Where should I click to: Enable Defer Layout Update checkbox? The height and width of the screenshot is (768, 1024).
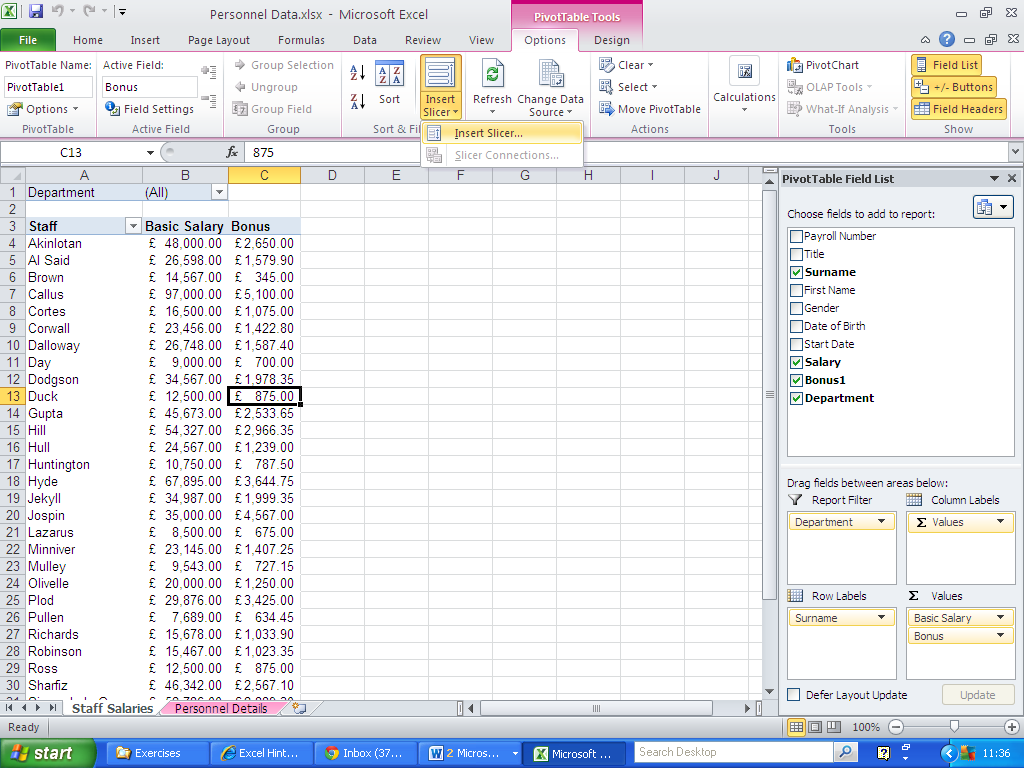click(794, 695)
